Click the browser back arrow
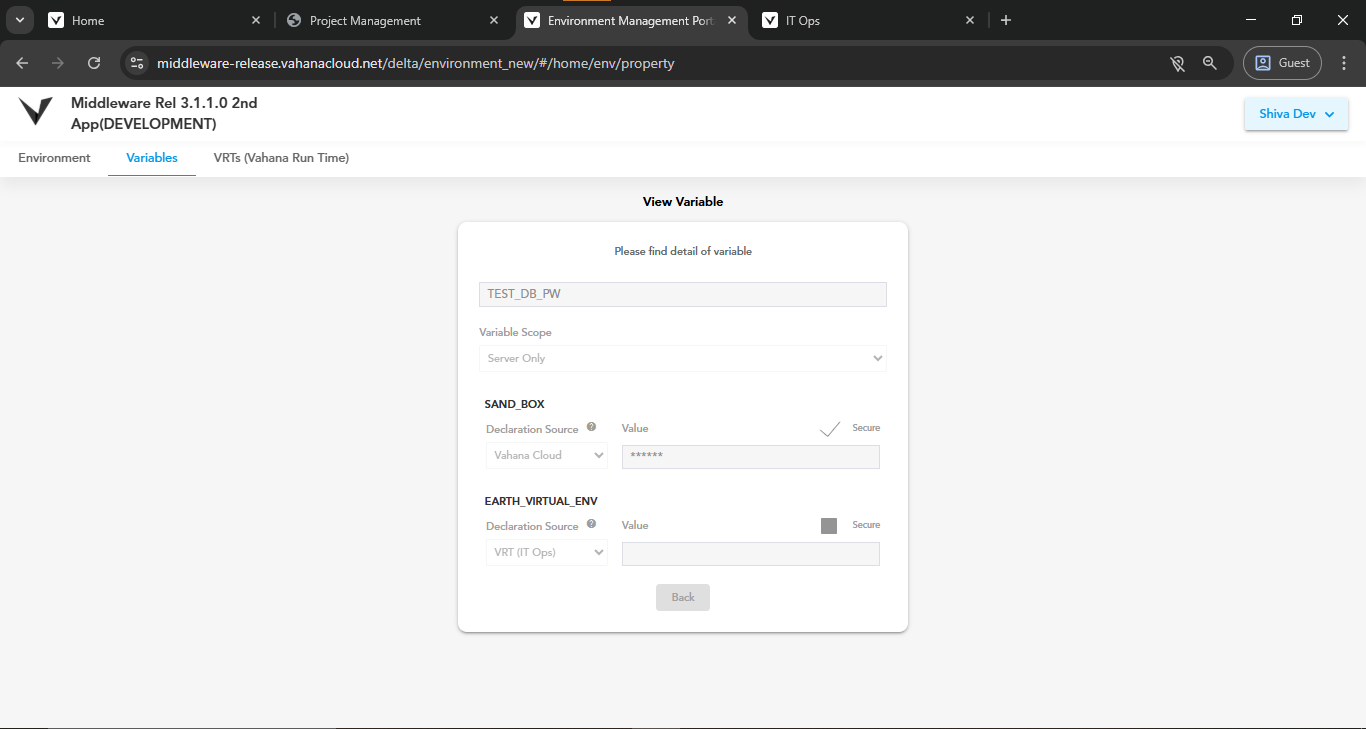 pyautogui.click(x=22, y=63)
